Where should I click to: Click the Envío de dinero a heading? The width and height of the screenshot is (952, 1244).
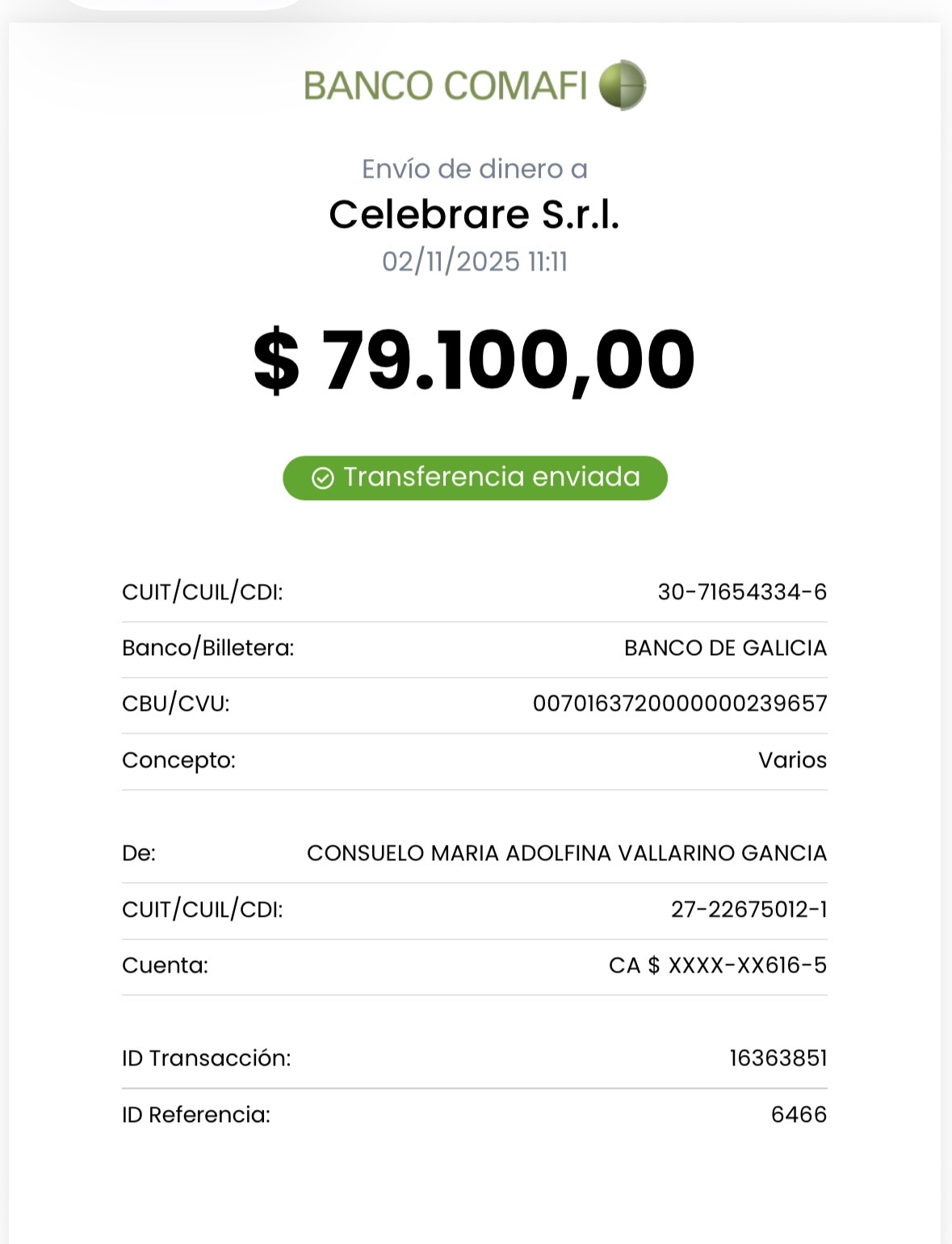pyautogui.click(x=475, y=169)
